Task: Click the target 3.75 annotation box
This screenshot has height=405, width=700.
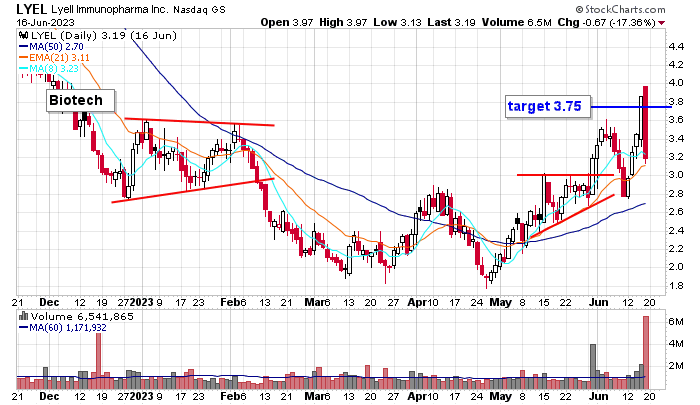Action: (x=548, y=106)
